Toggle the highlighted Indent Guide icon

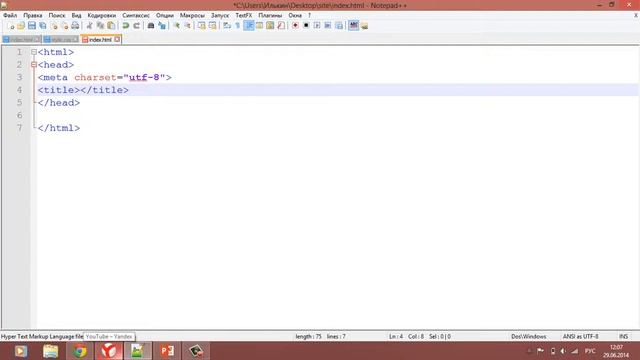coord(249,26)
